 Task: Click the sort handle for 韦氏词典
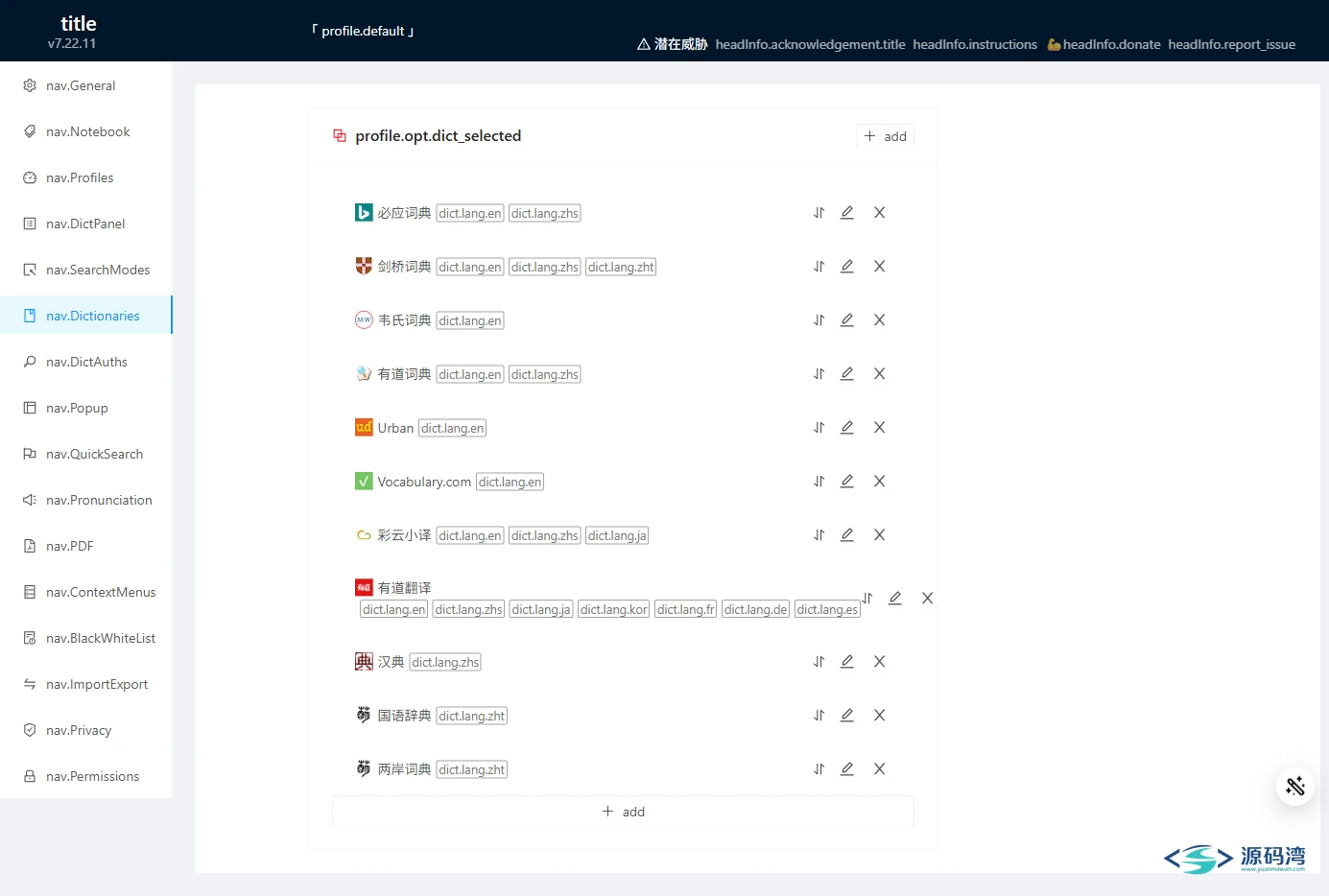tap(819, 320)
